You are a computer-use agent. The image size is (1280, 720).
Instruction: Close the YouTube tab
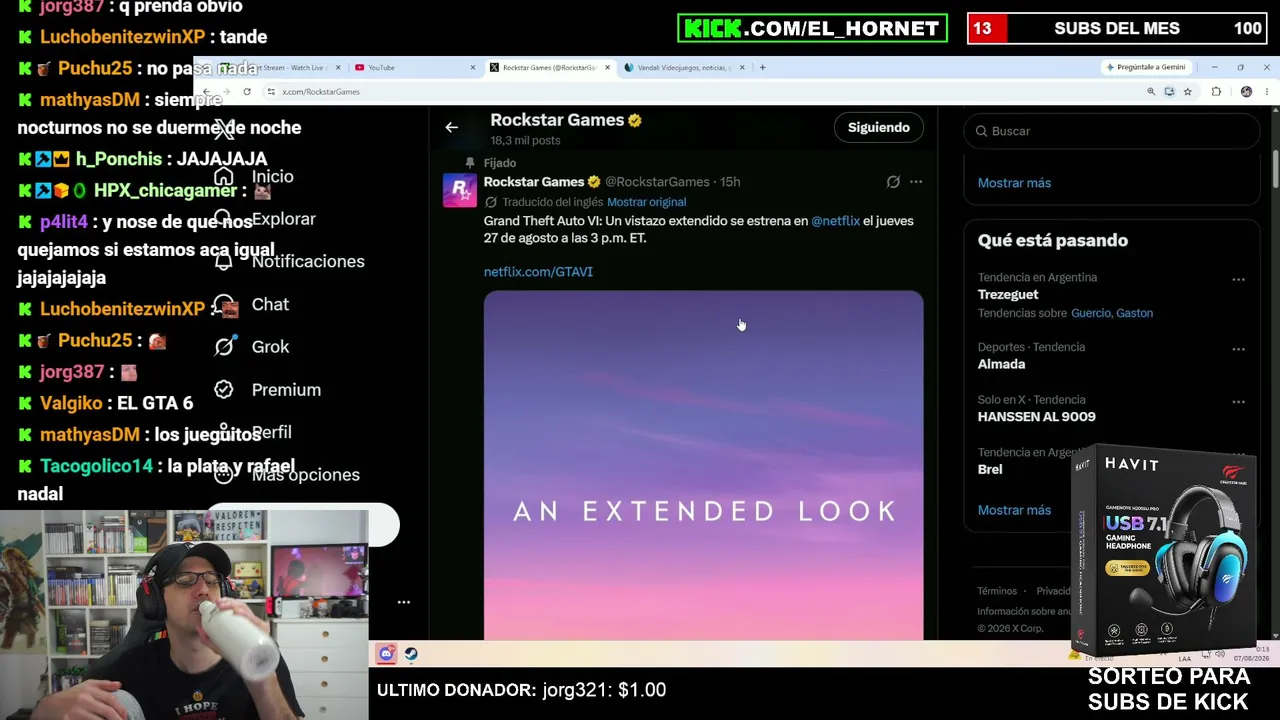(473, 67)
